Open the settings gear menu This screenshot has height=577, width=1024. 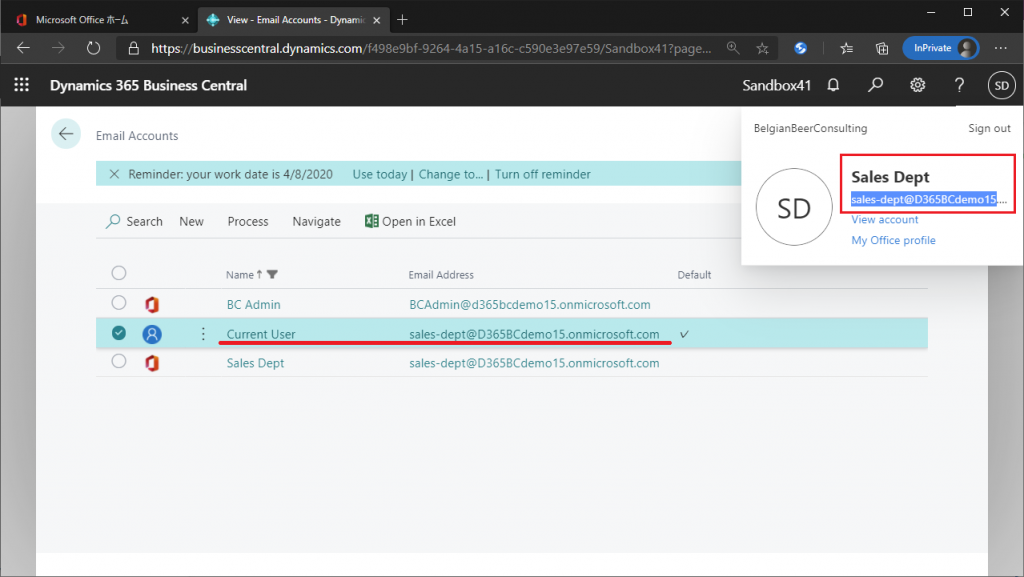click(x=918, y=86)
